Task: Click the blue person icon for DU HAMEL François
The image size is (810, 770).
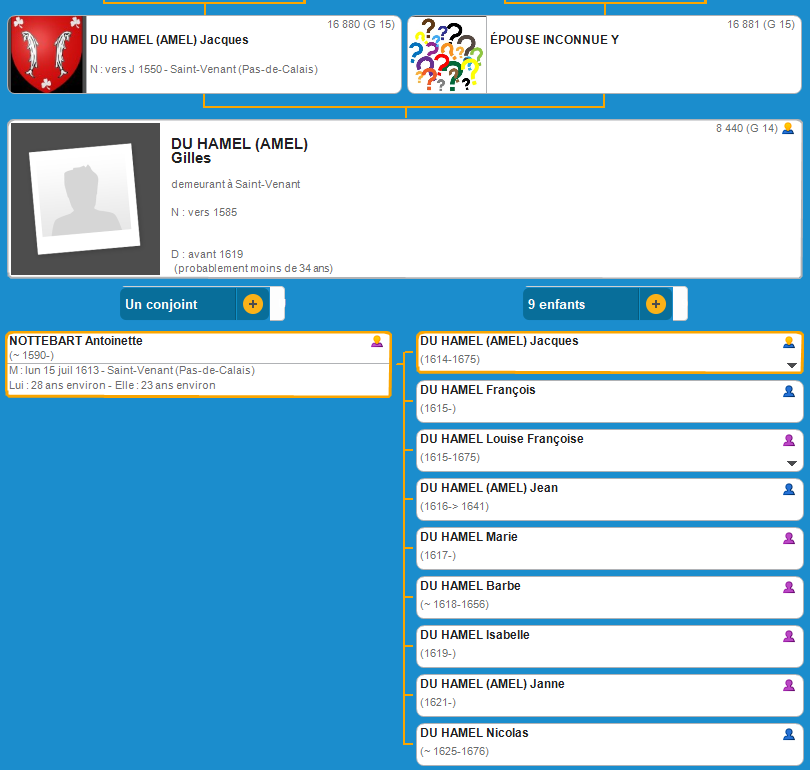Action: [789, 391]
